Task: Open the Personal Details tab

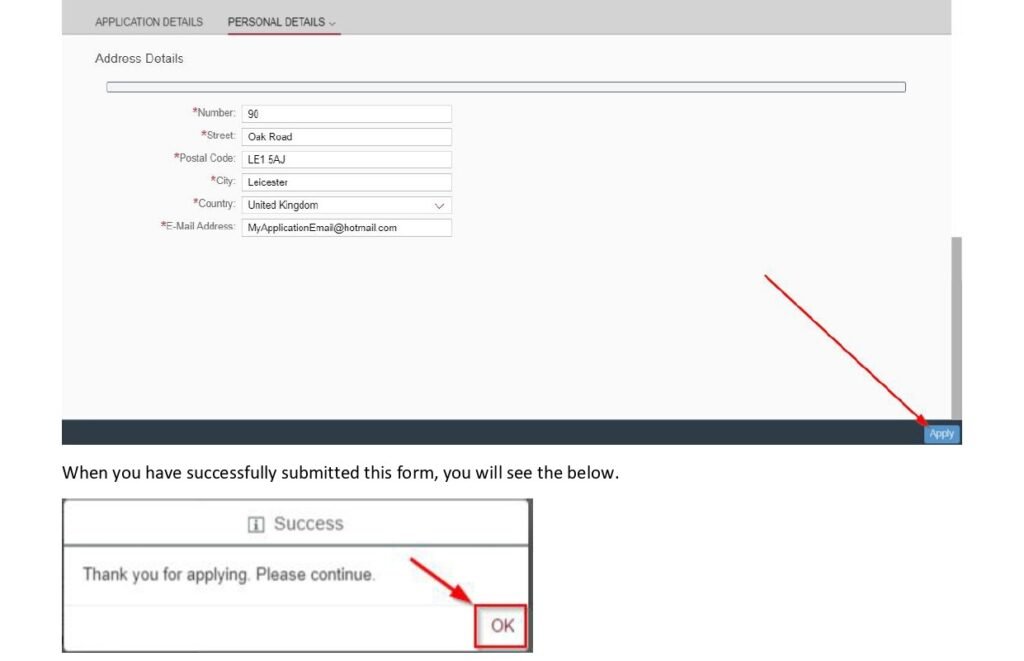Action: (x=276, y=22)
